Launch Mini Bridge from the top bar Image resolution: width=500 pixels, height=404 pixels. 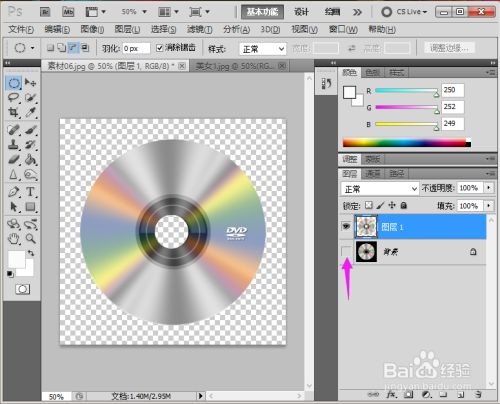(x=68, y=12)
